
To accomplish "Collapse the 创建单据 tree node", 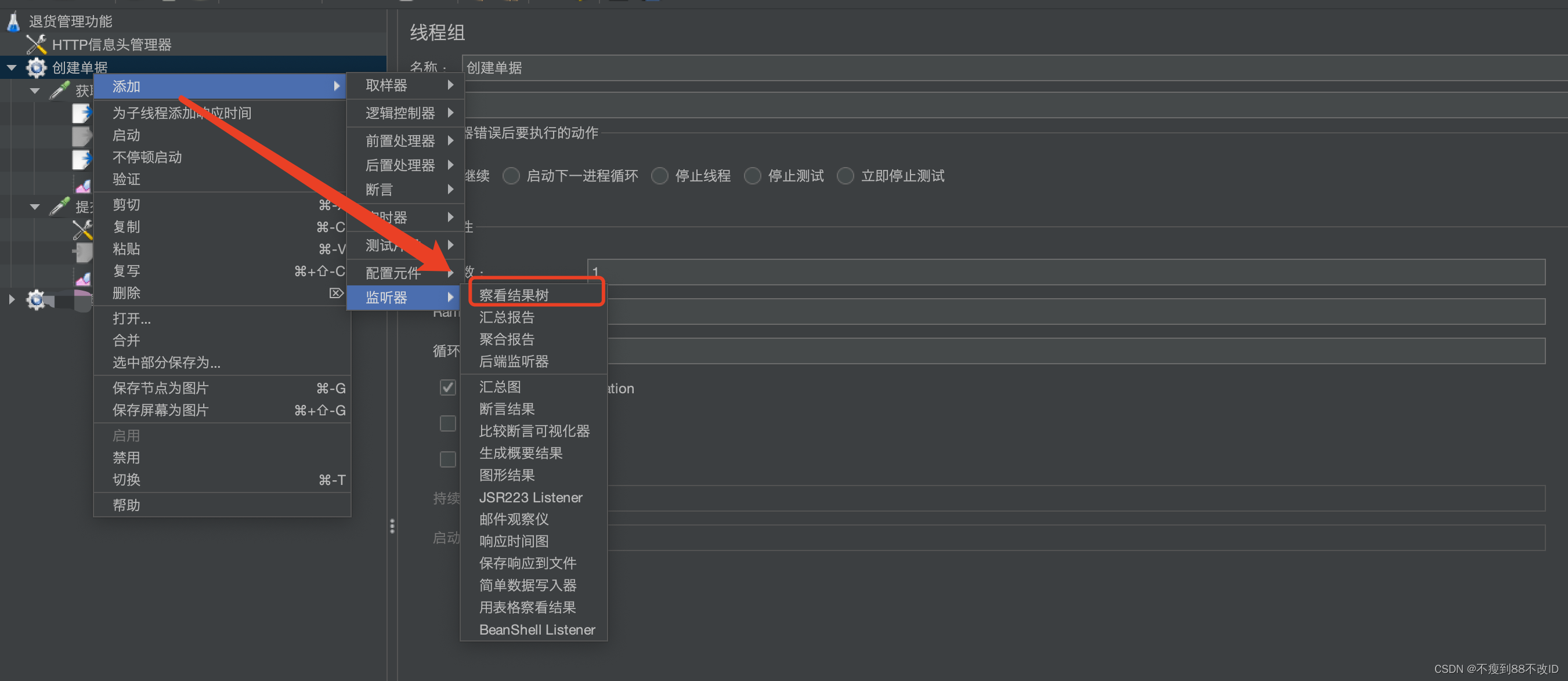I will [12, 67].
